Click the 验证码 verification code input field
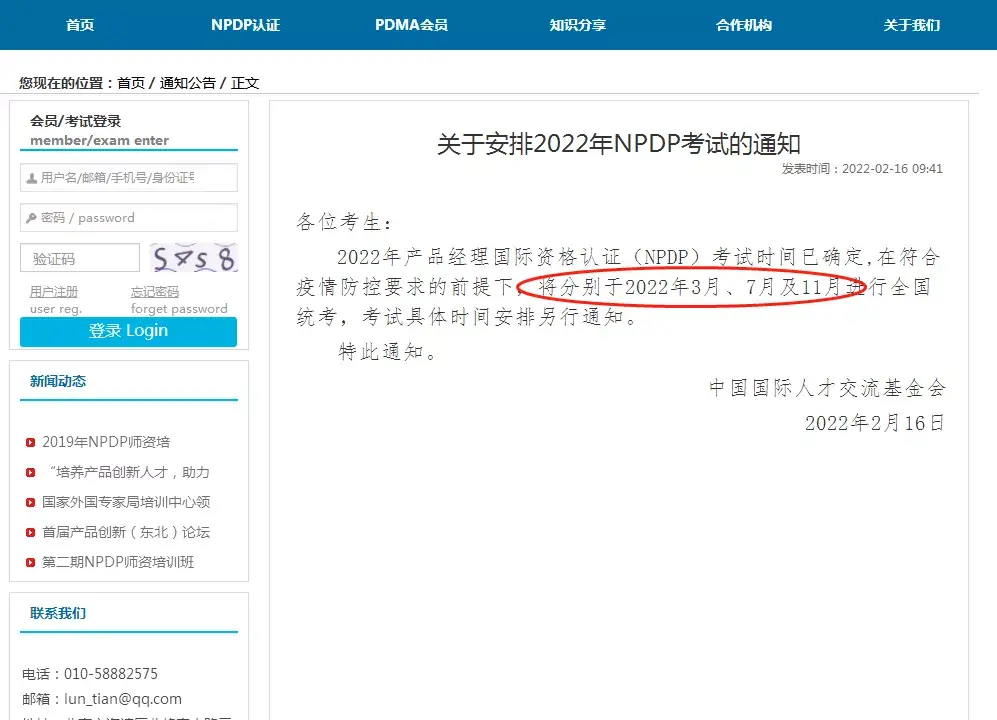 click(x=80, y=257)
